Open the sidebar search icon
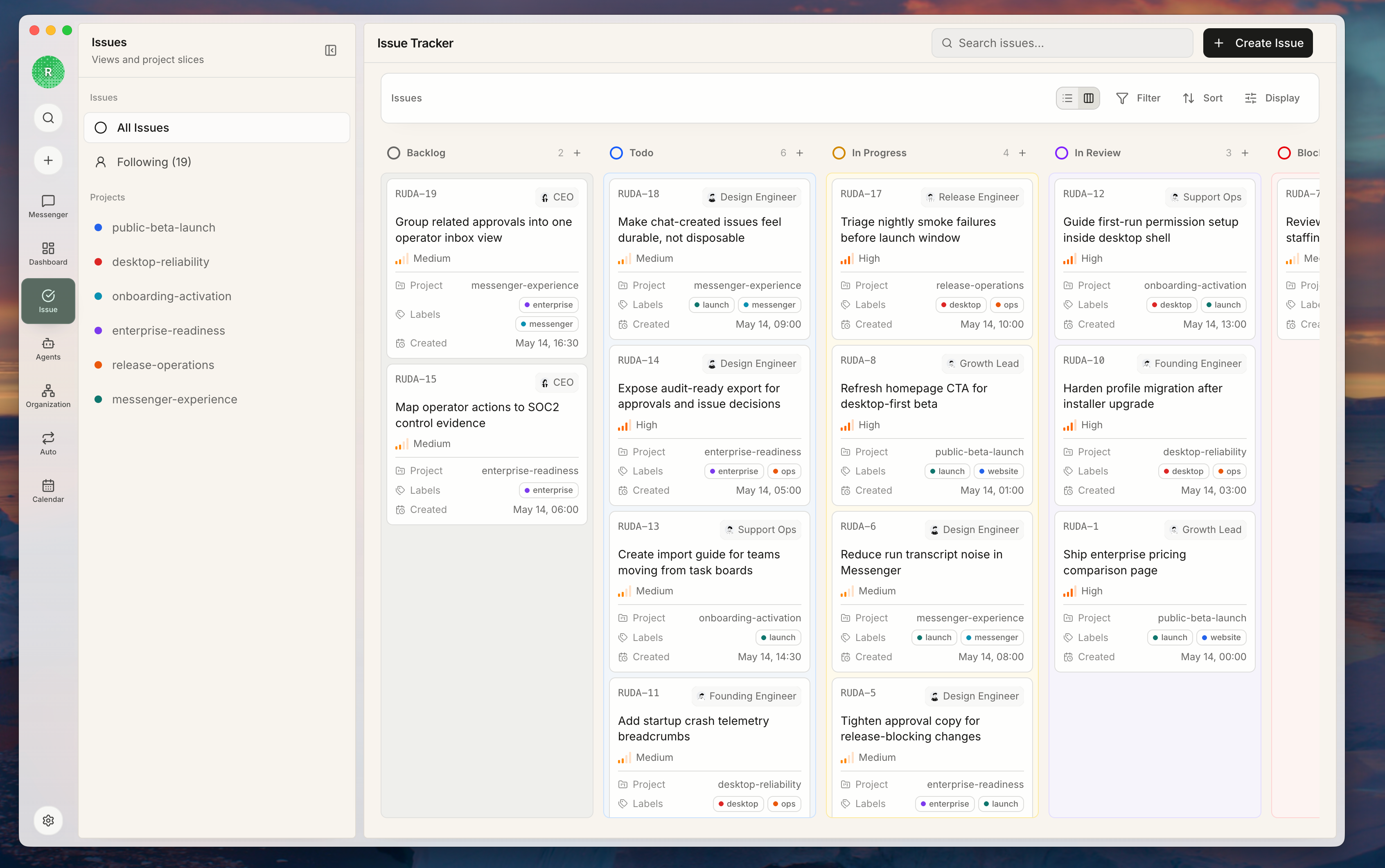The width and height of the screenshot is (1385, 868). [x=48, y=118]
